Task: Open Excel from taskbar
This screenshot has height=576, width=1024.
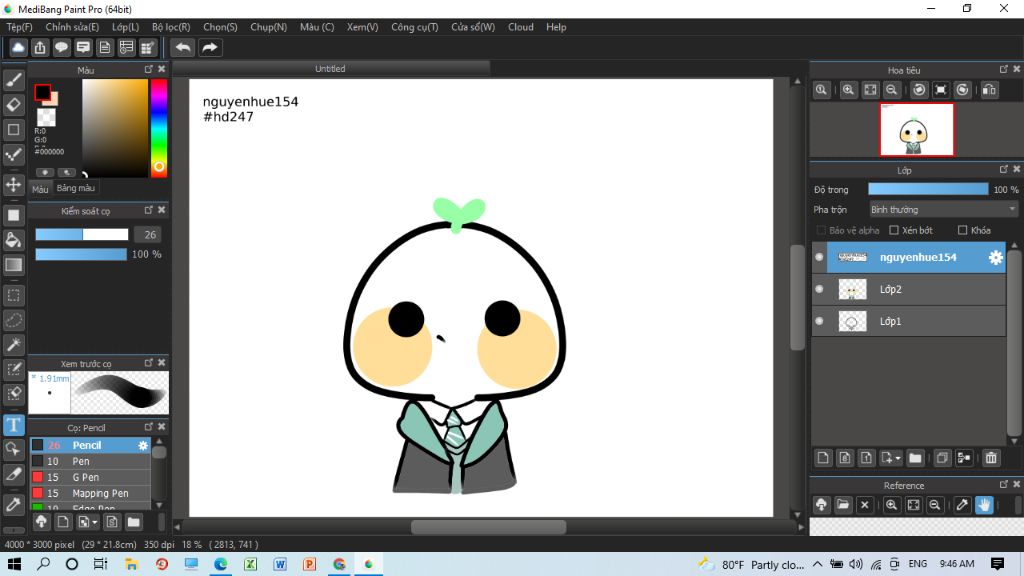Action: click(x=251, y=564)
